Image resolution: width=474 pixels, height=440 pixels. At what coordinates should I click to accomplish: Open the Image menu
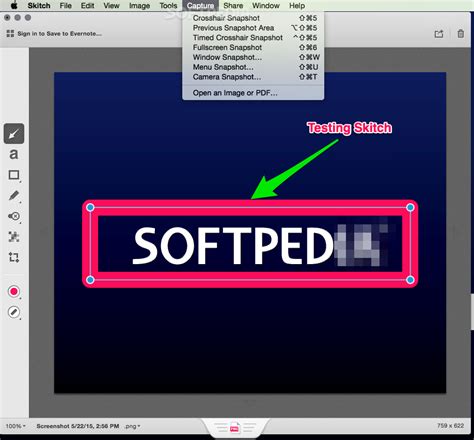point(139,6)
